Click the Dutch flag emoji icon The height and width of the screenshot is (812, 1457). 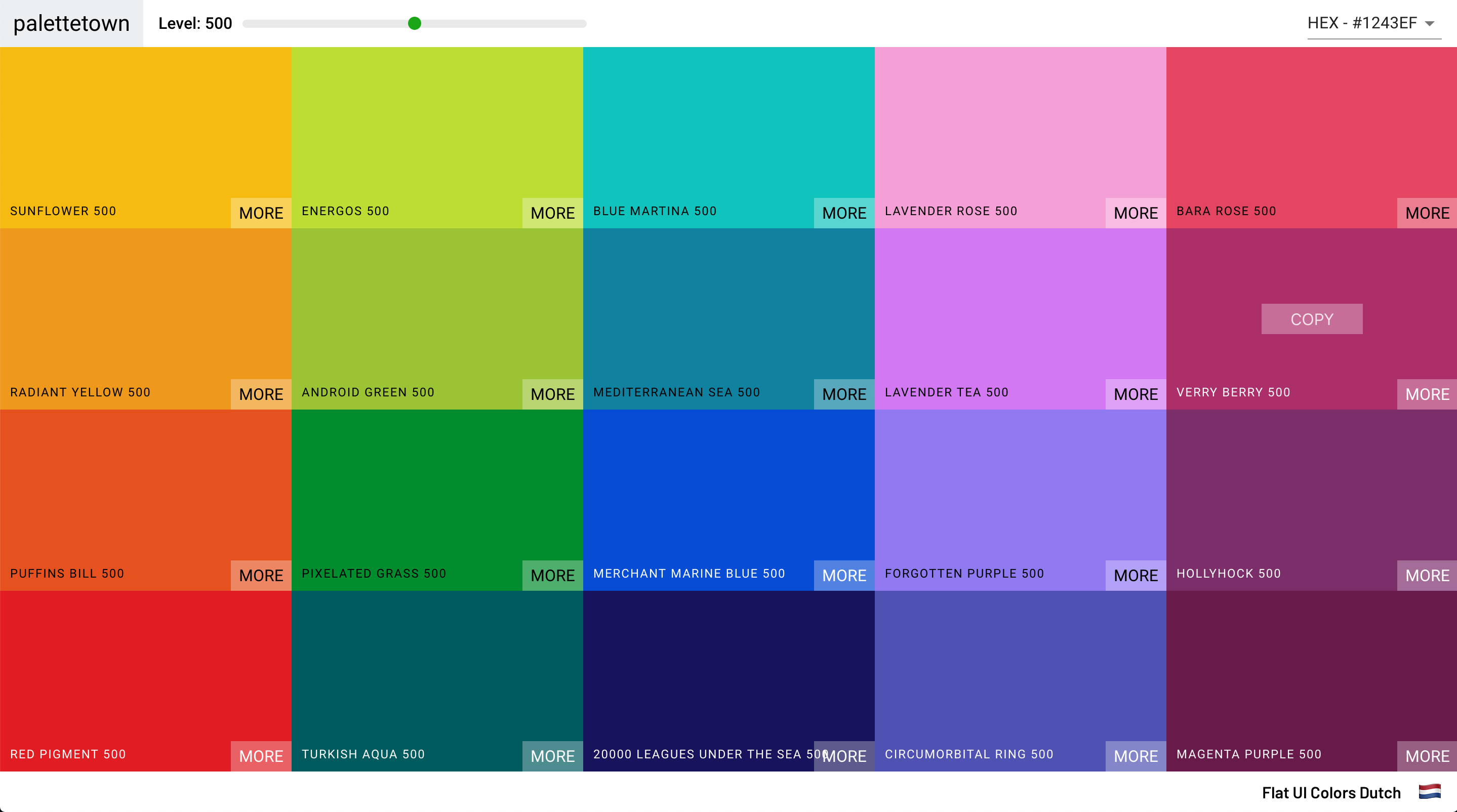coord(1429,792)
